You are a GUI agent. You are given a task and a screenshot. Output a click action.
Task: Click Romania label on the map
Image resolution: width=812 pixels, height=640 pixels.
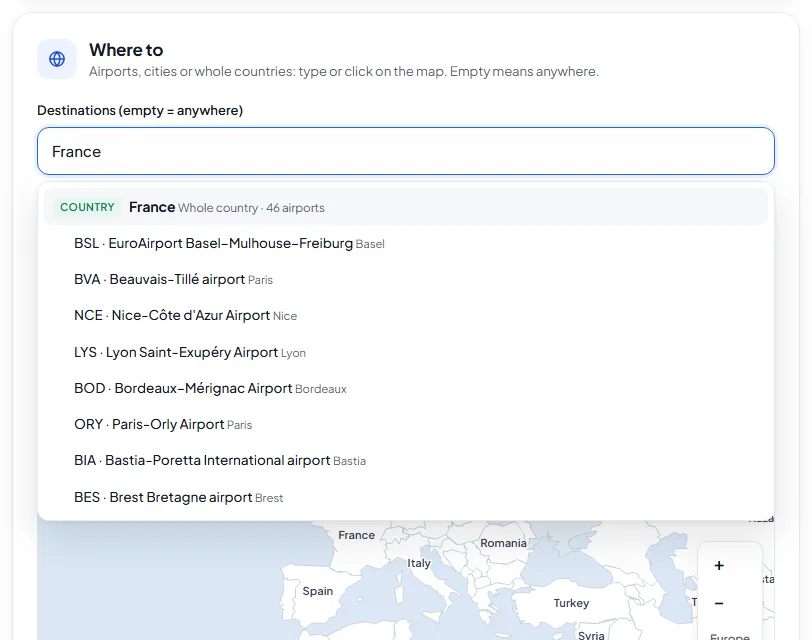click(503, 543)
